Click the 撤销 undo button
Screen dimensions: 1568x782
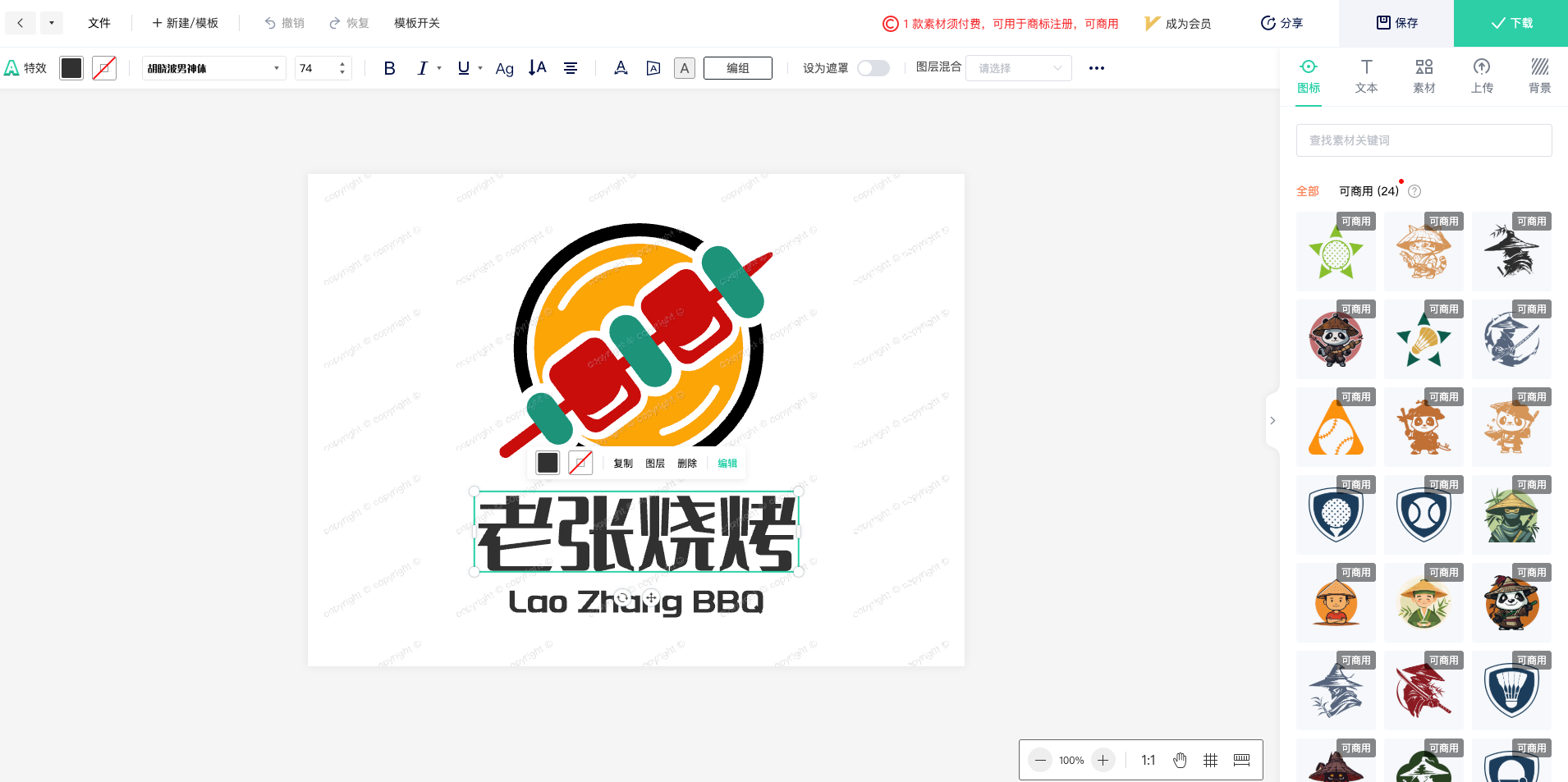[x=284, y=23]
